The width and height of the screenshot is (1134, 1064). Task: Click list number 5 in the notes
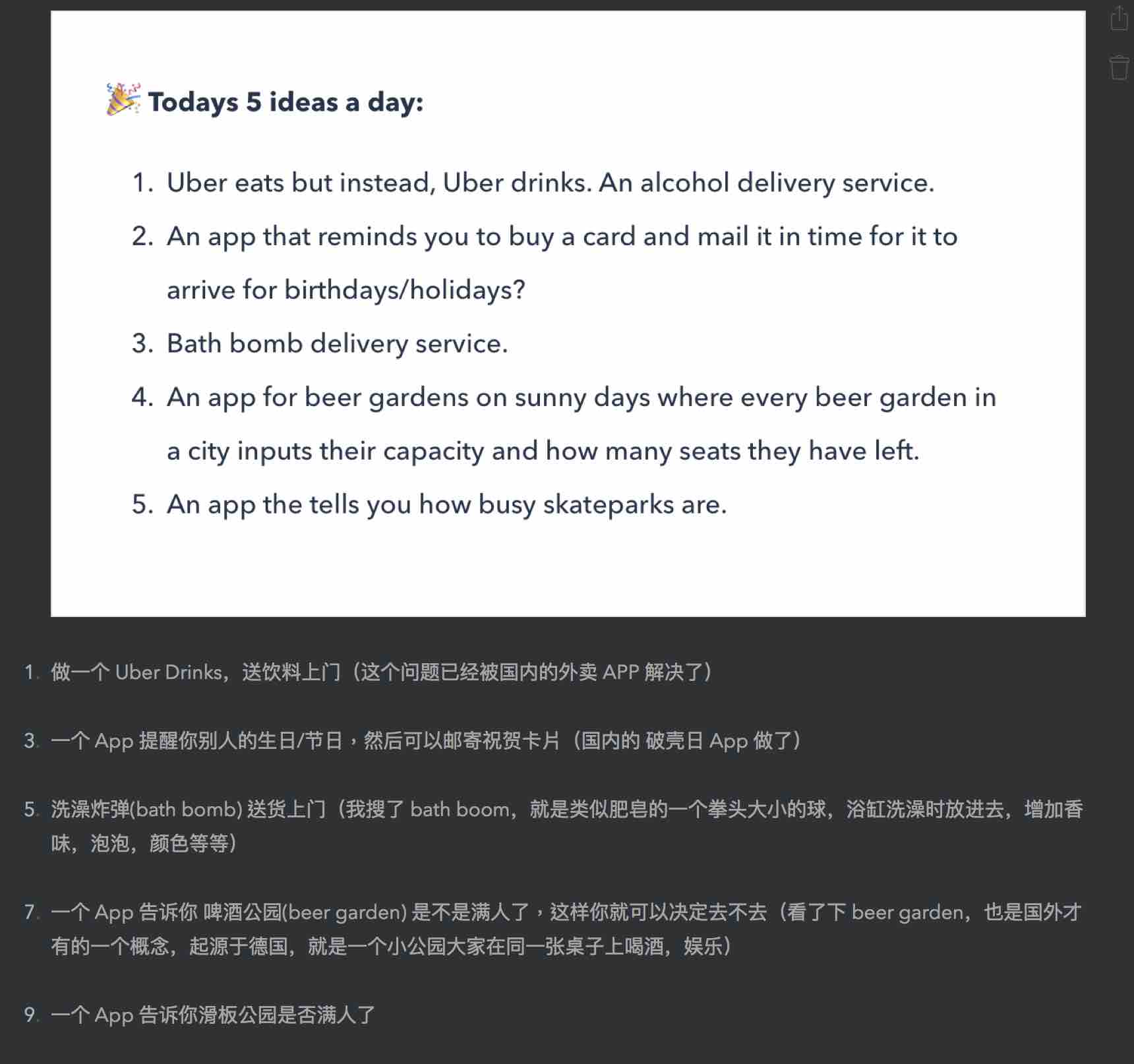(x=31, y=810)
